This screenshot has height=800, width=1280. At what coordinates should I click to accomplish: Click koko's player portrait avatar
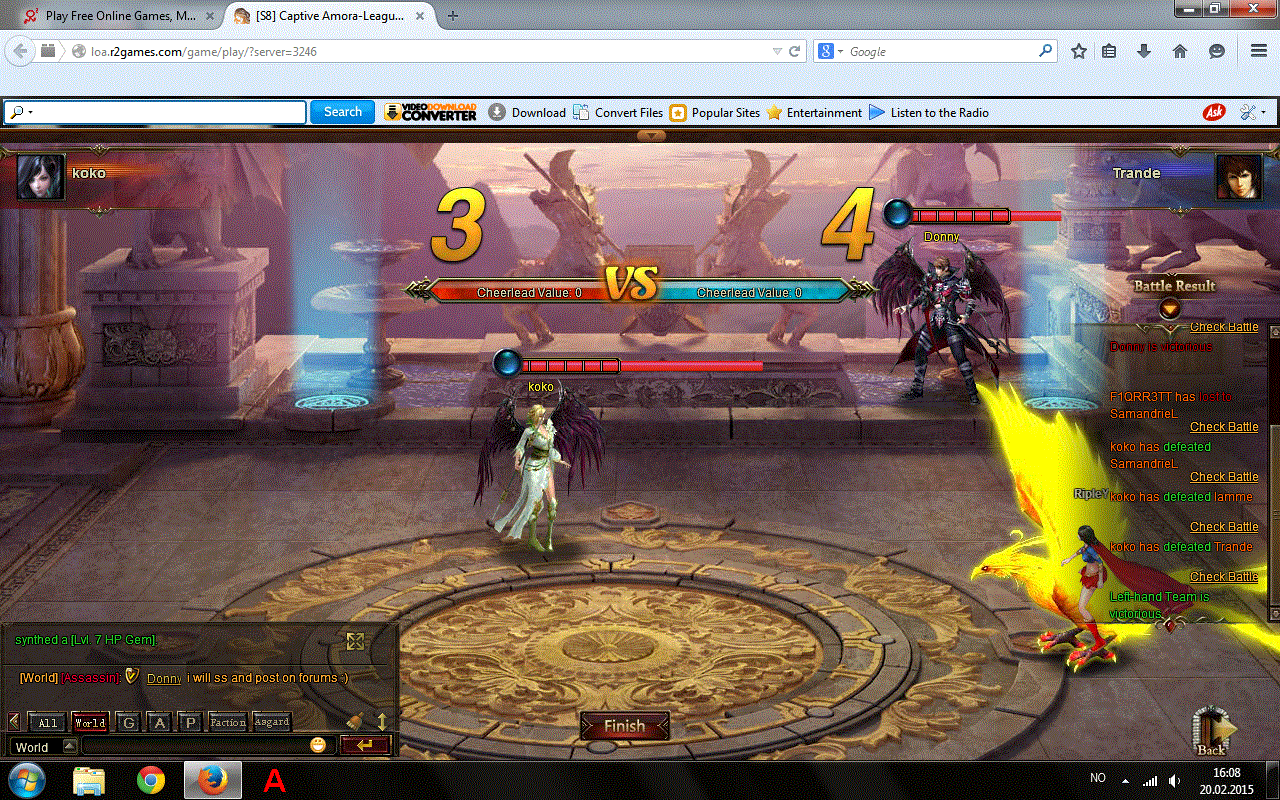(41, 177)
